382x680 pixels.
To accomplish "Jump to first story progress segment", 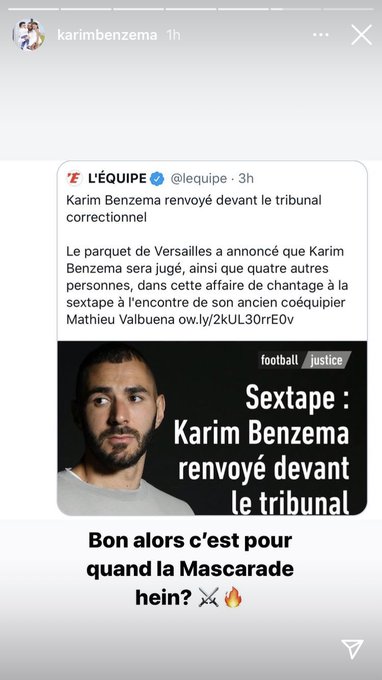I will click(x=34, y=9).
